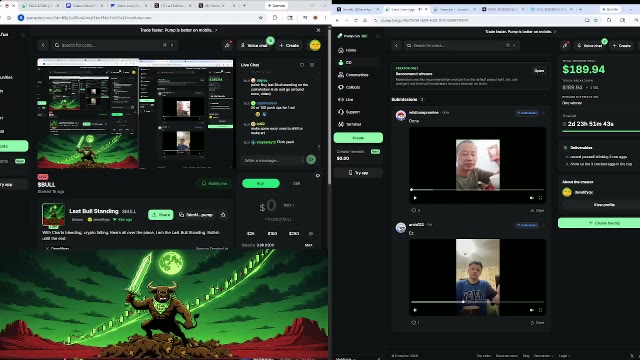
Task: Send the live chat message
Action: (x=311, y=160)
